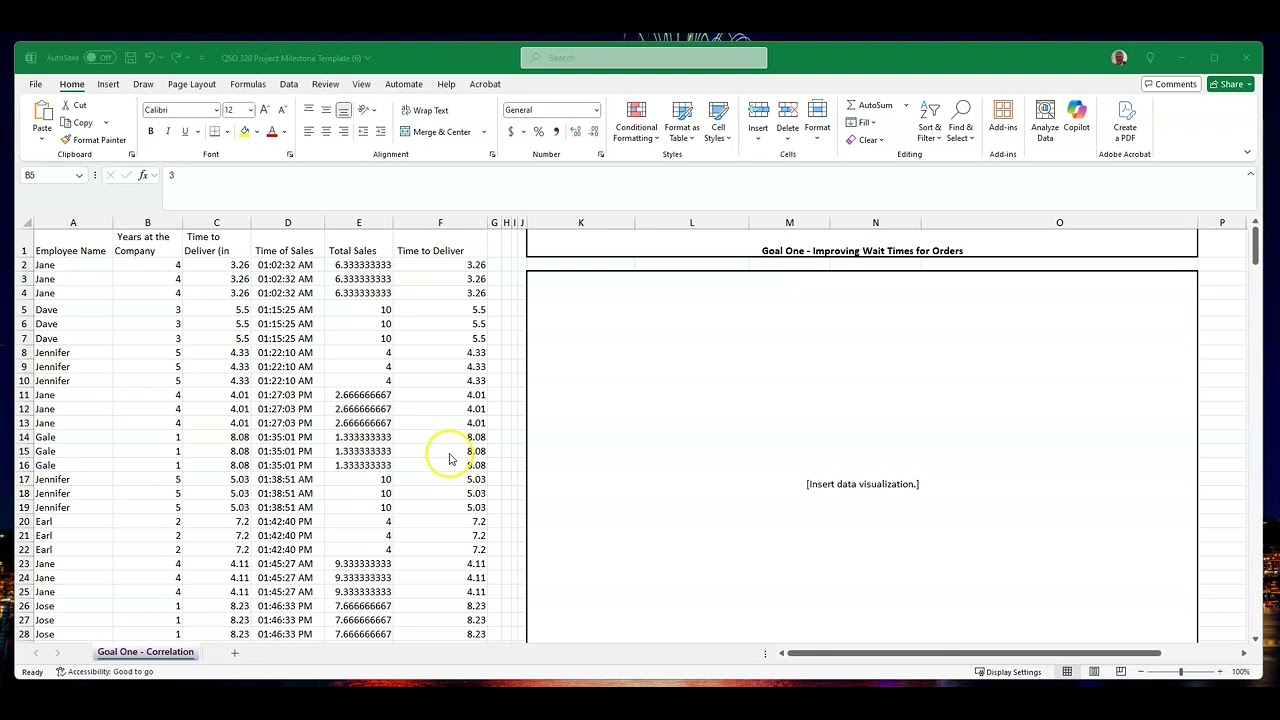
Task: Open Conditional Formatting menu
Action: (x=636, y=122)
